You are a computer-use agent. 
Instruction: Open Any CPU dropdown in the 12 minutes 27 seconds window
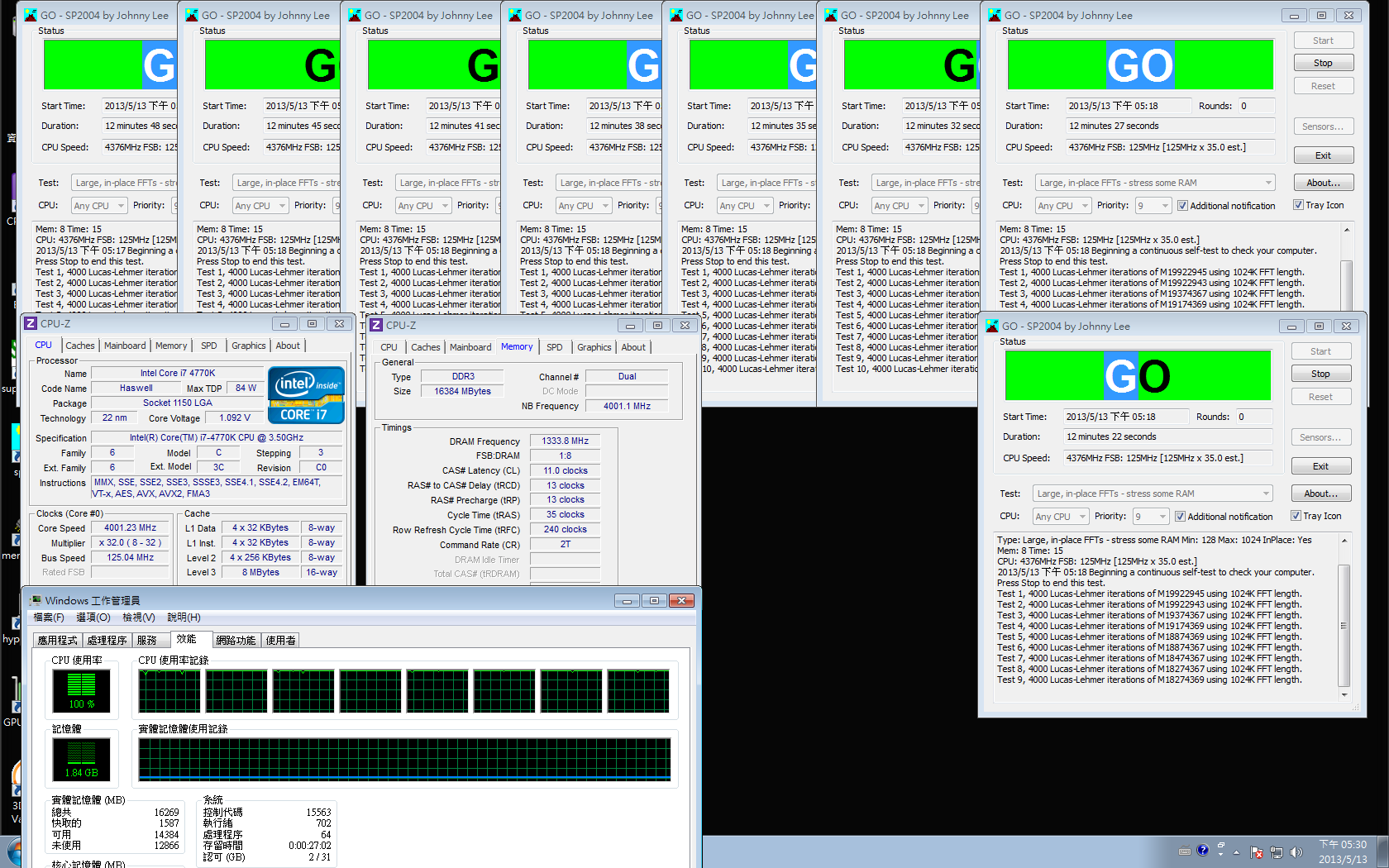[1062, 206]
